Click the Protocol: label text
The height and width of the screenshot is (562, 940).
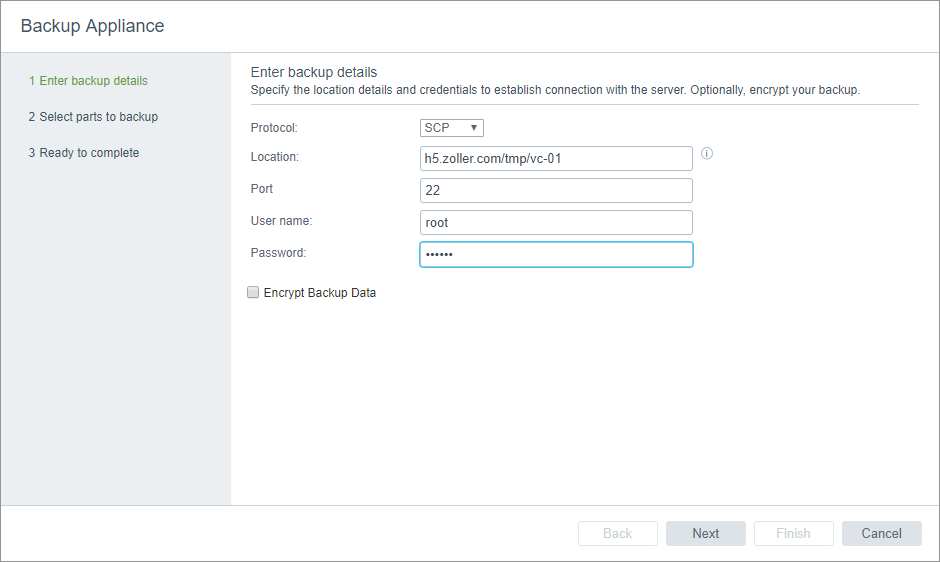pos(274,128)
